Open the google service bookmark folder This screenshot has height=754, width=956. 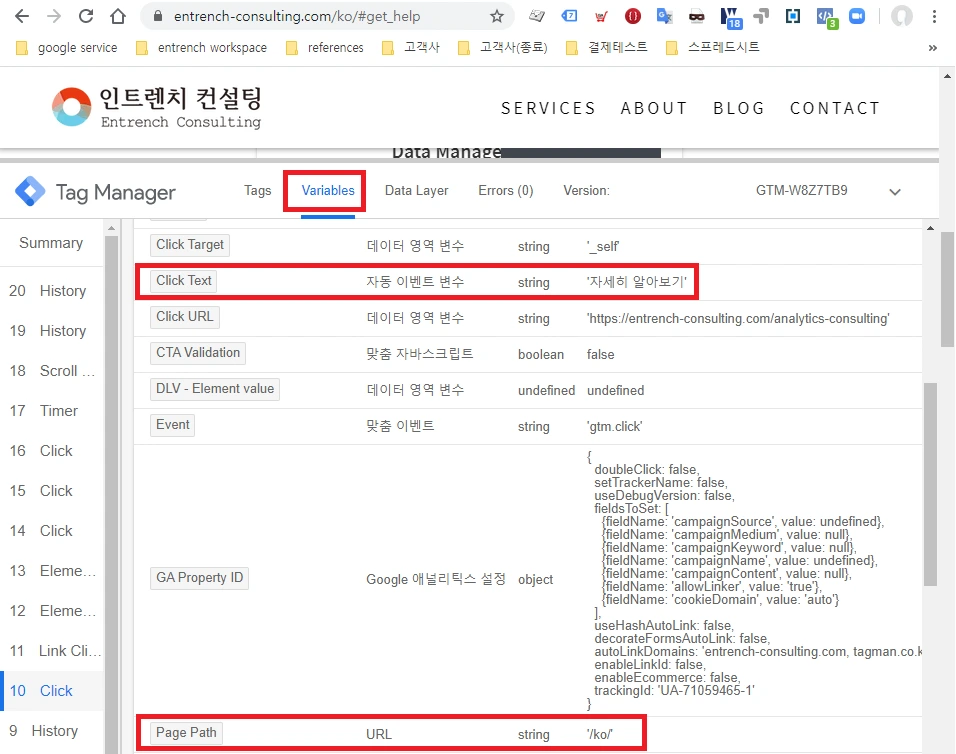[x=66, y=48]
